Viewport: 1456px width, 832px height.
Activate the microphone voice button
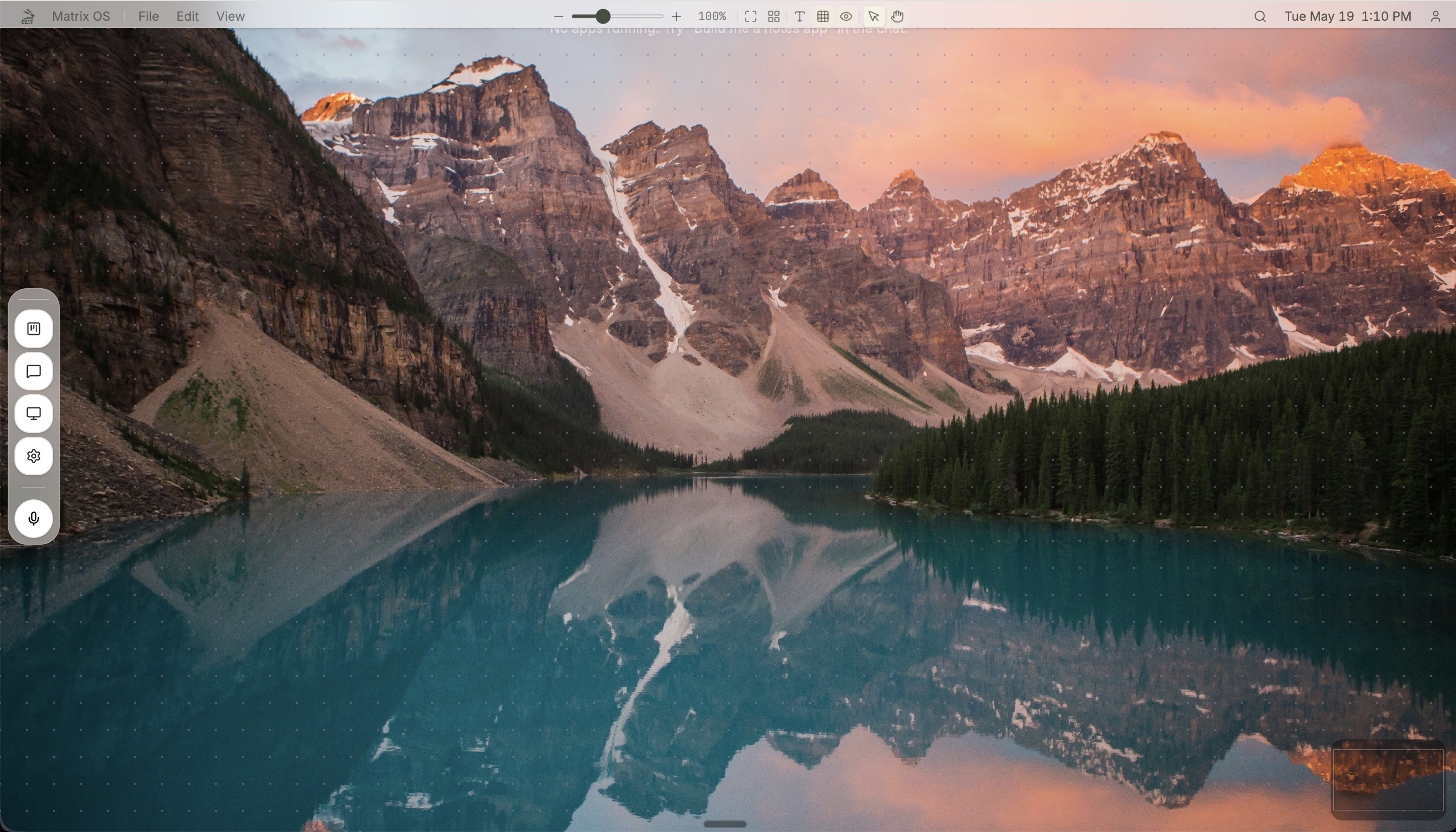pyautogui.click(x=34, y=518)
